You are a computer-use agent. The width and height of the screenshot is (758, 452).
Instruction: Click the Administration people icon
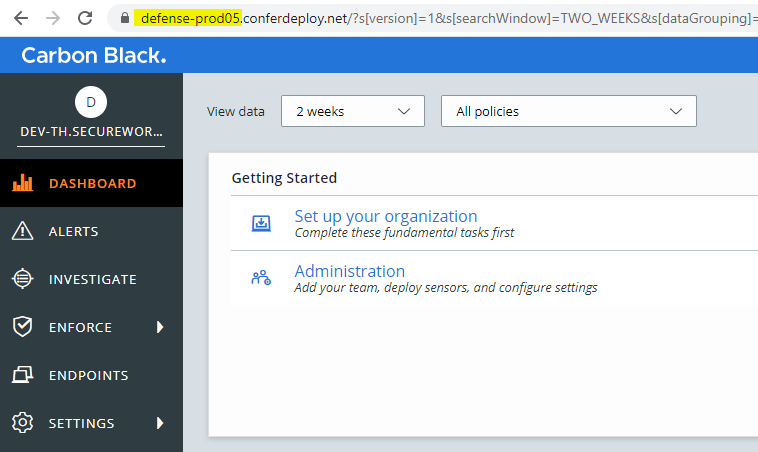coord(261,277)
